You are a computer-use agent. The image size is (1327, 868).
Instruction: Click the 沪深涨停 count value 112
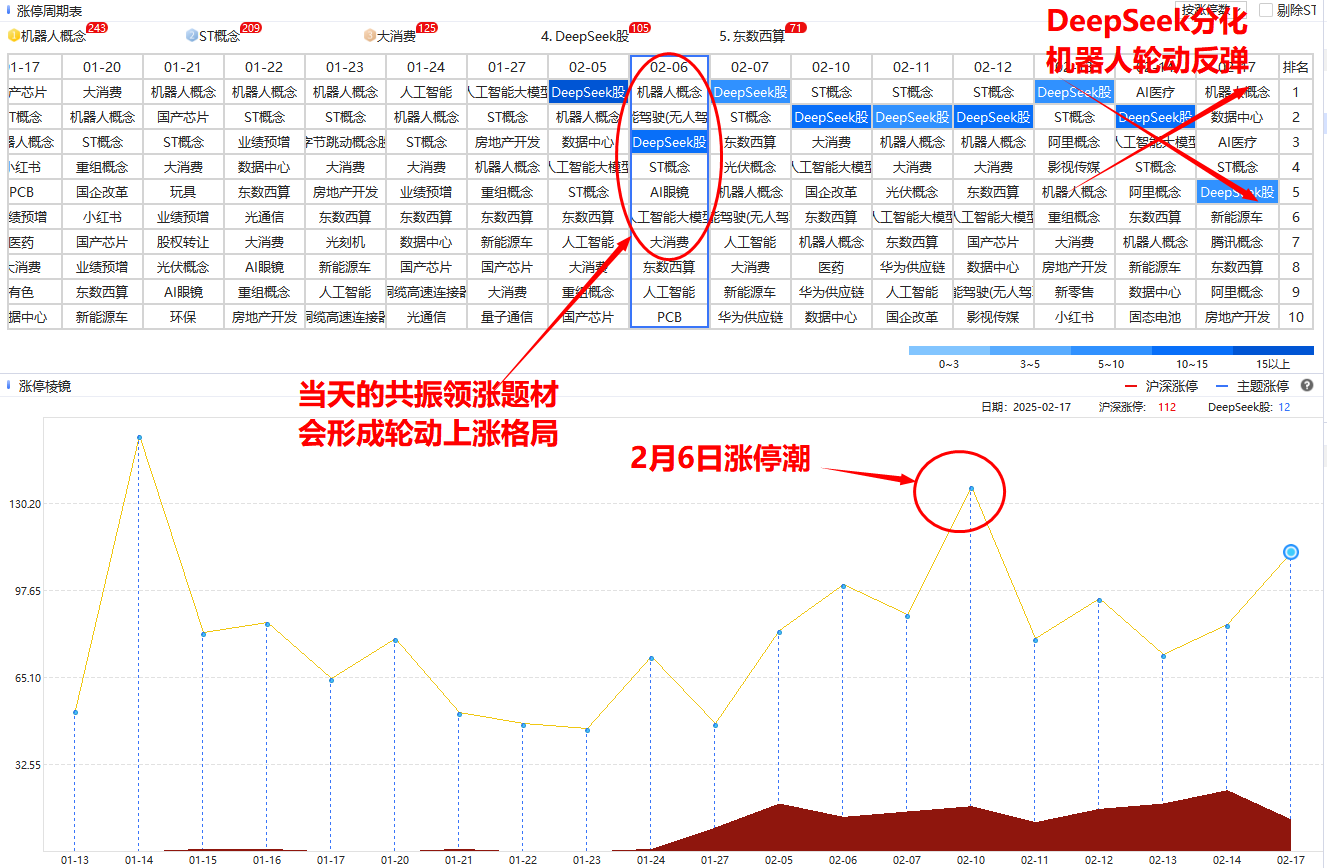click(x=1166, y=407)
